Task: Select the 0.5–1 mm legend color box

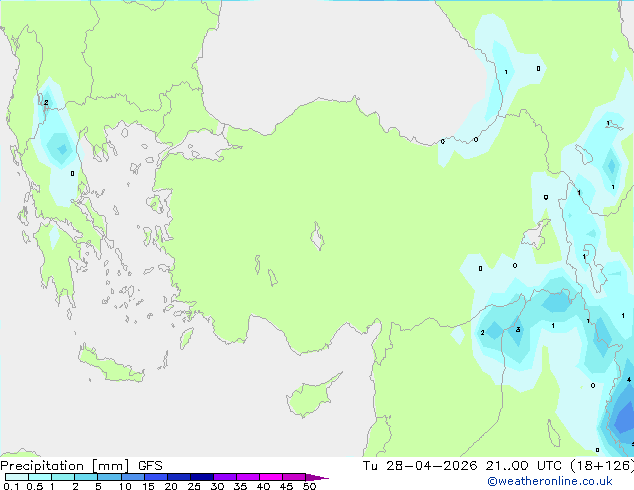Action: 40,477
